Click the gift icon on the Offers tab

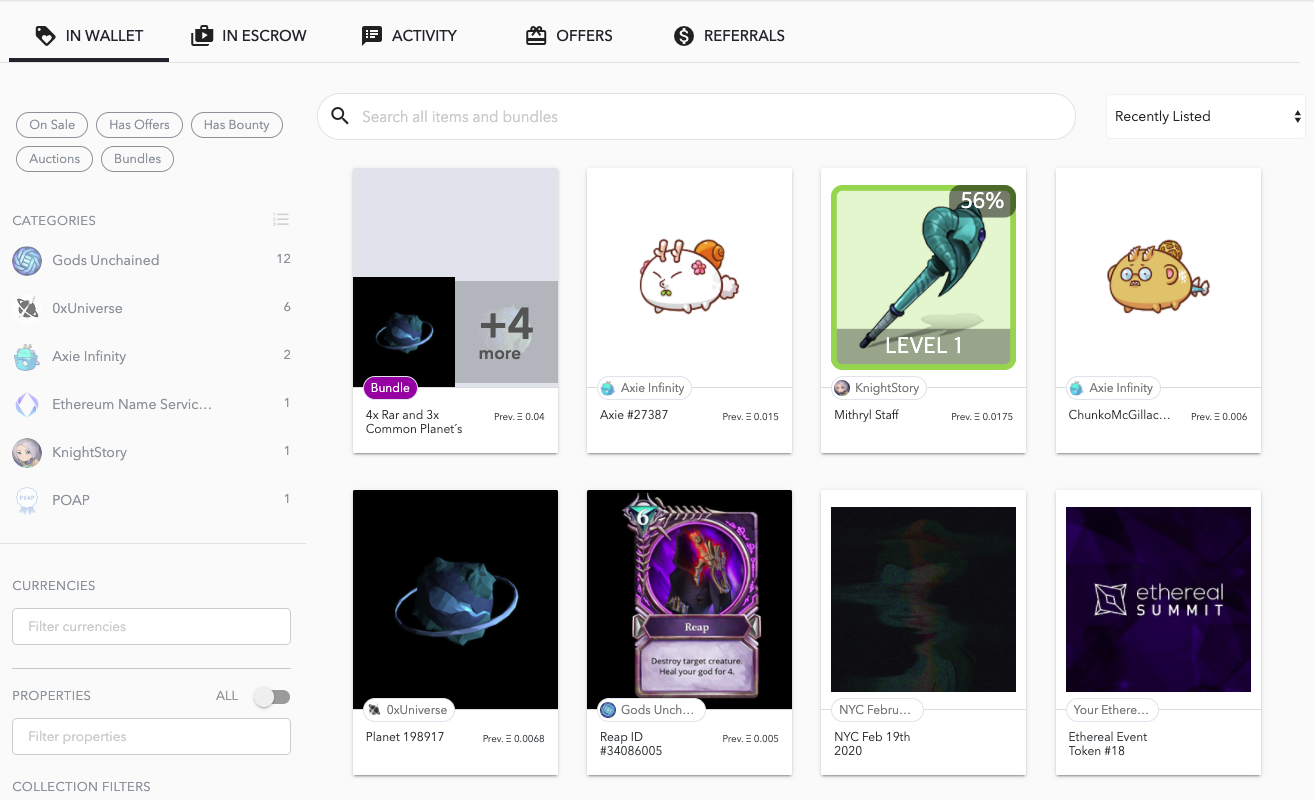click(x=535, y=35)
